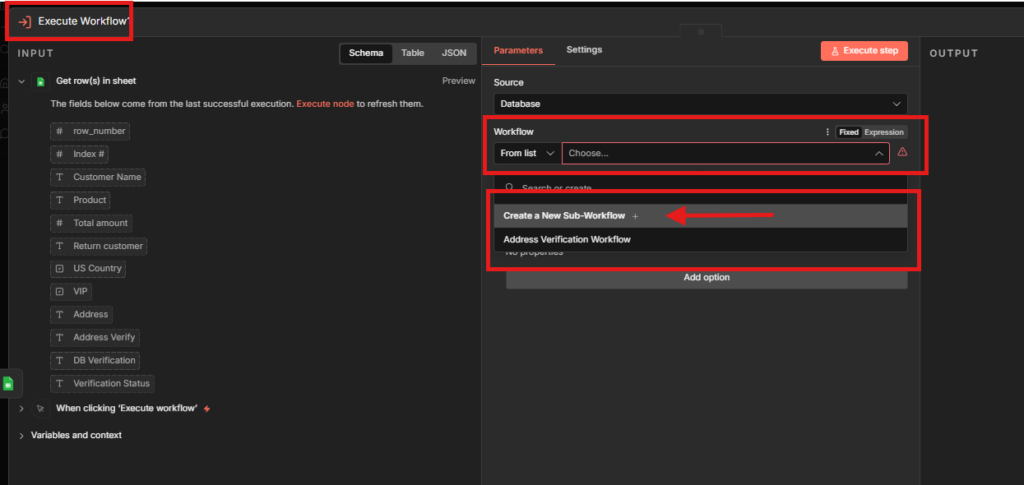Click the lightning bolt trigger icon

tap(207, 409)
